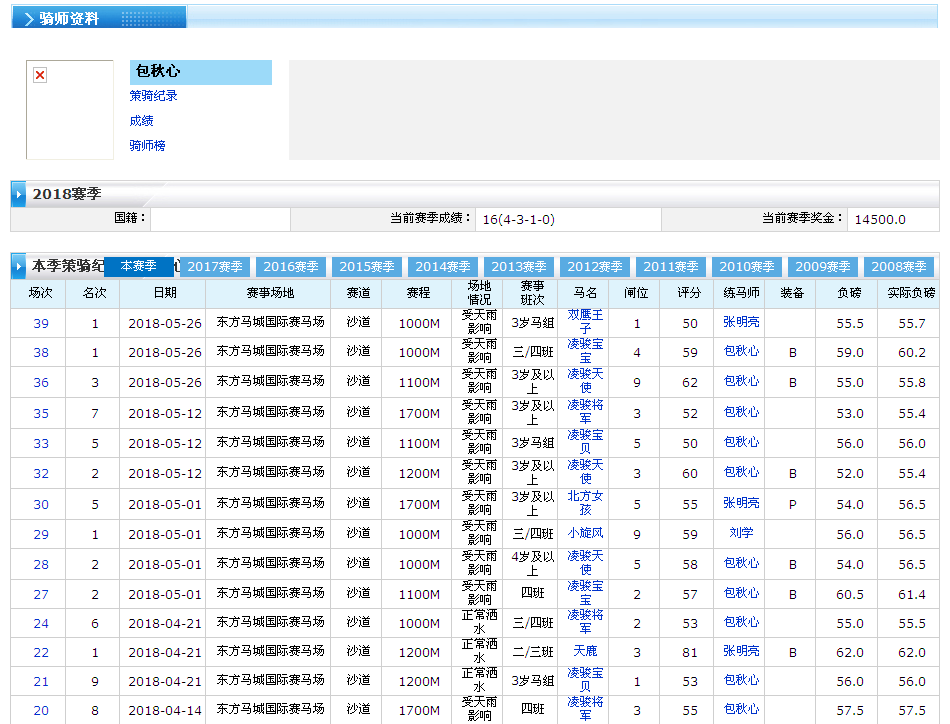
Task: Go to the 骑师榜 rankings link
Action: coord(147,146)
